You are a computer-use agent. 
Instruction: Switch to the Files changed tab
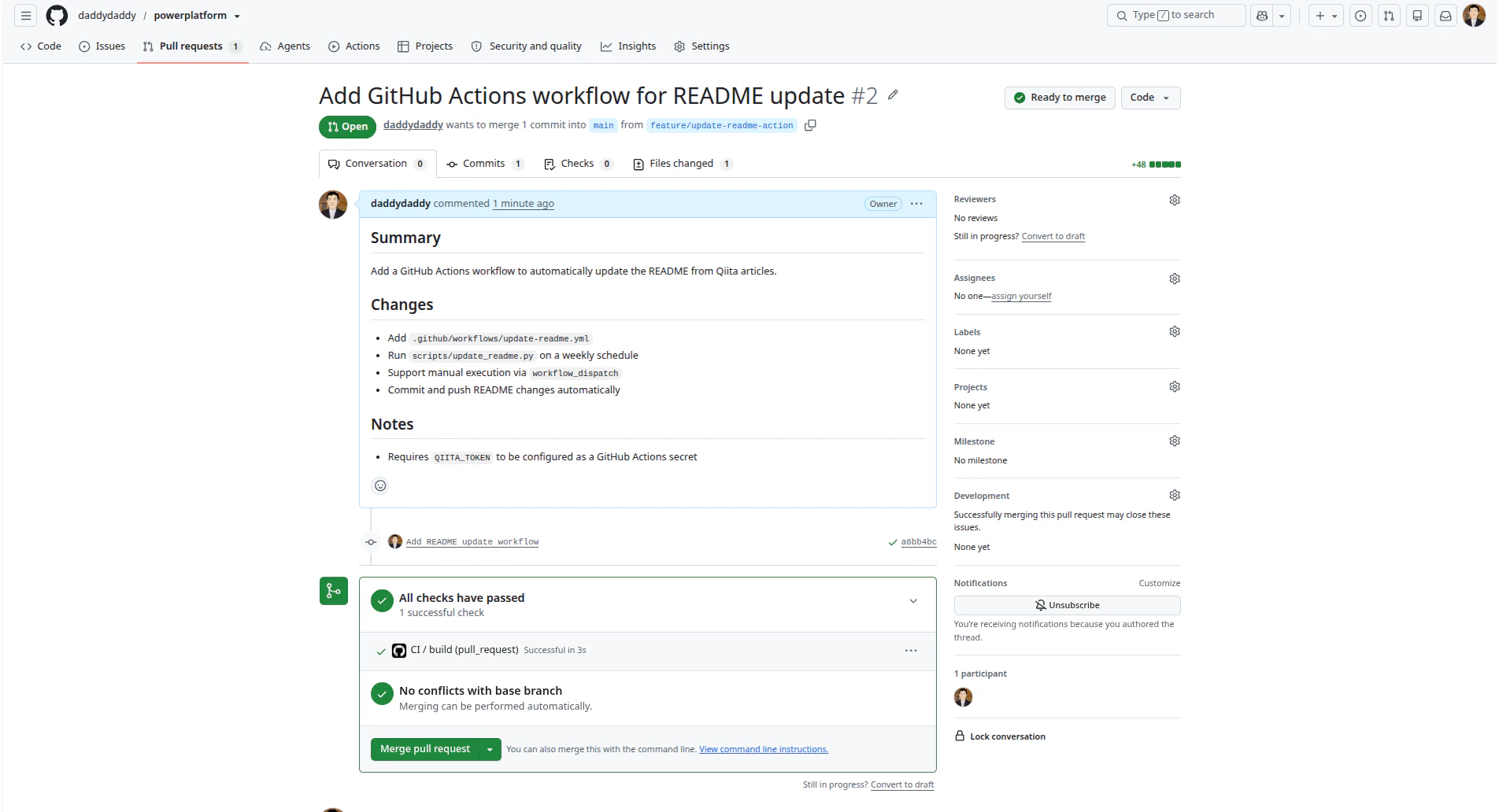click(683, 164)
